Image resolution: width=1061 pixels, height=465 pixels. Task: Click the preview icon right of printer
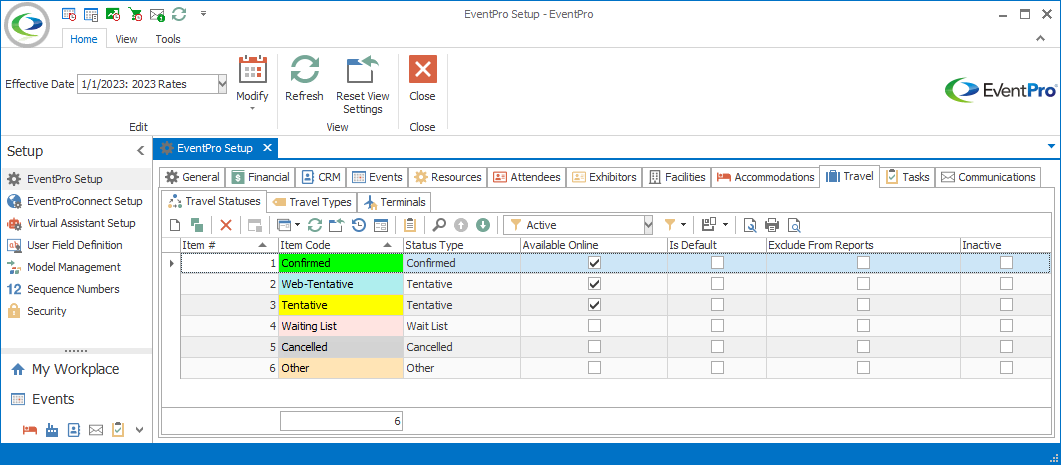tap(794, 225)
